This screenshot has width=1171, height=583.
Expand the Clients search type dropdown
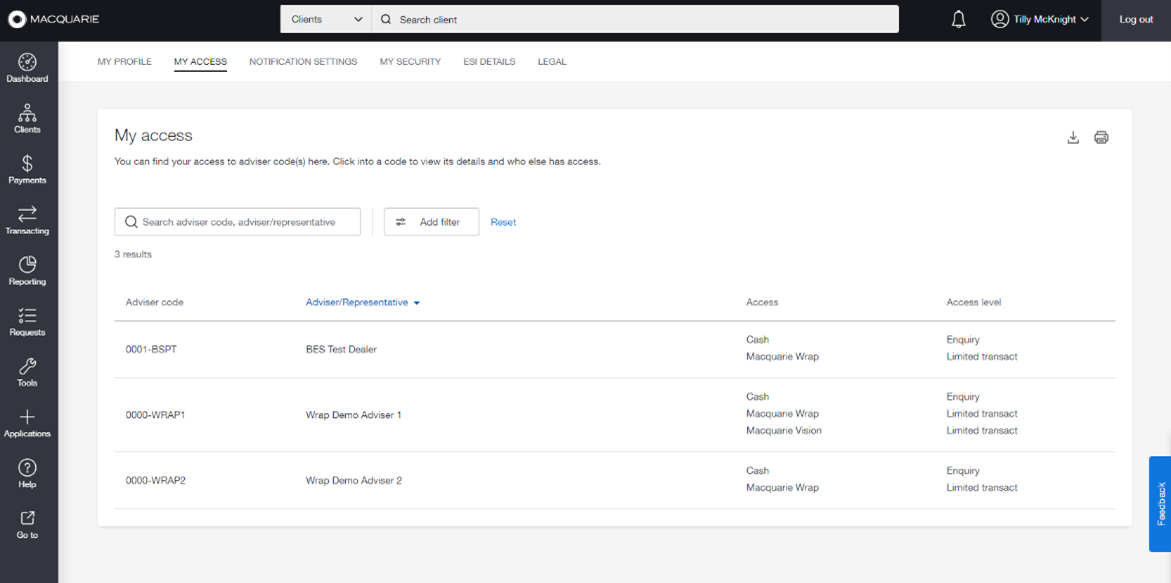coord(326,19)
